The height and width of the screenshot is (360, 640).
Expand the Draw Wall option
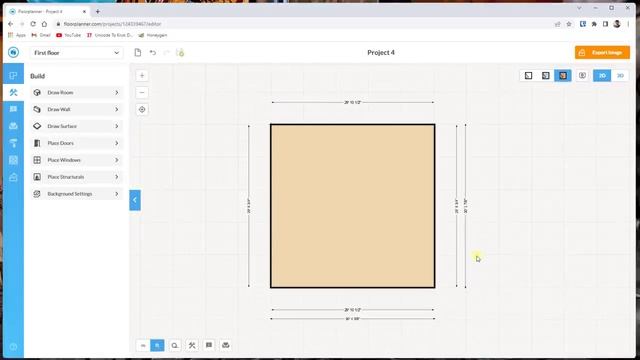coord(76,109)
